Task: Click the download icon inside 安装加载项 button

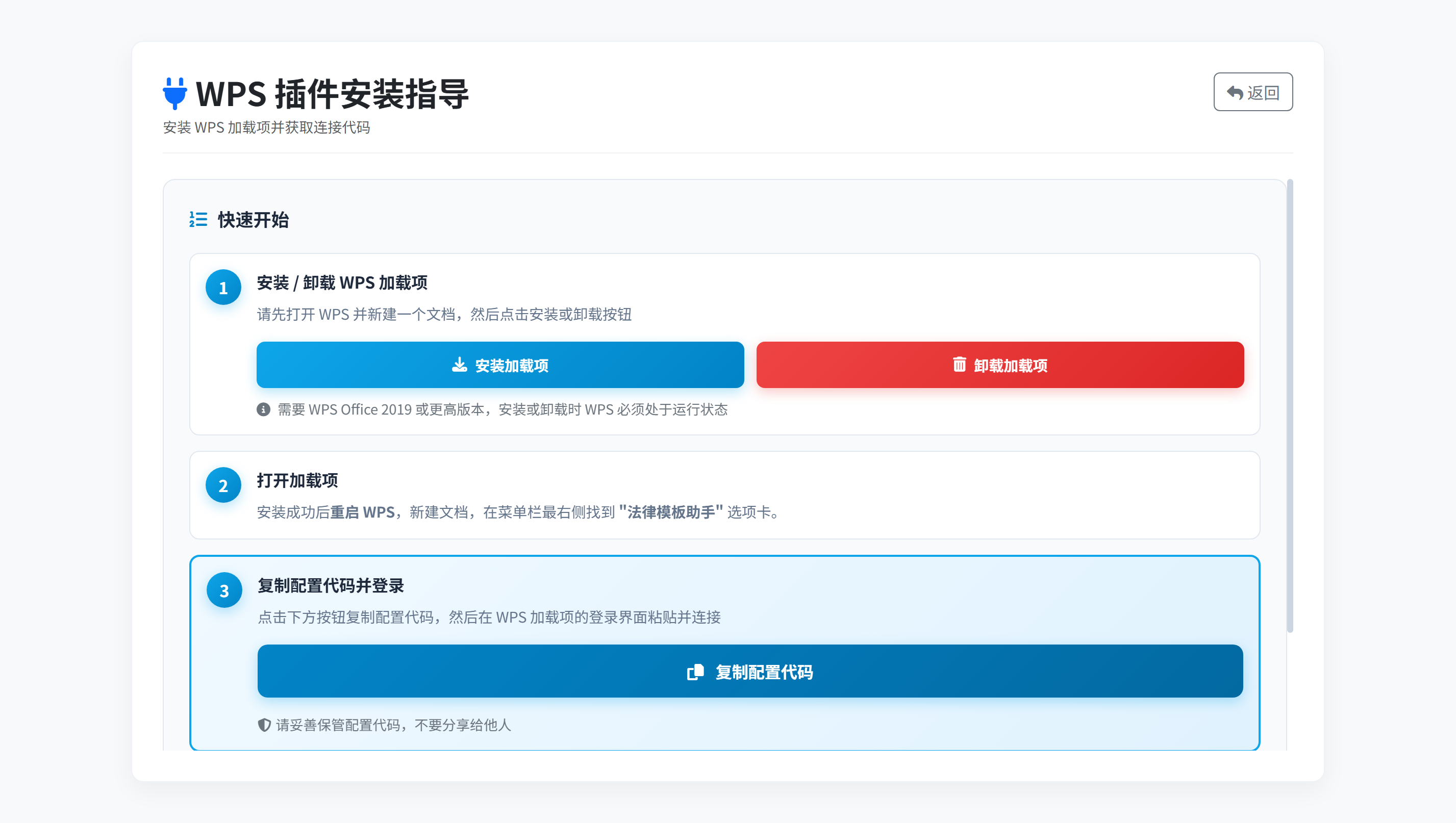Action: 459,365
